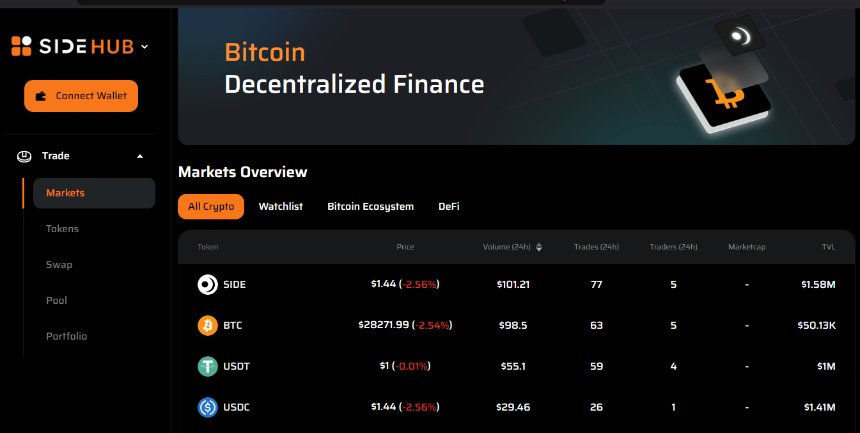Click USDT trades count 59
Screen dimensions: 860x433
click(596, 366)
